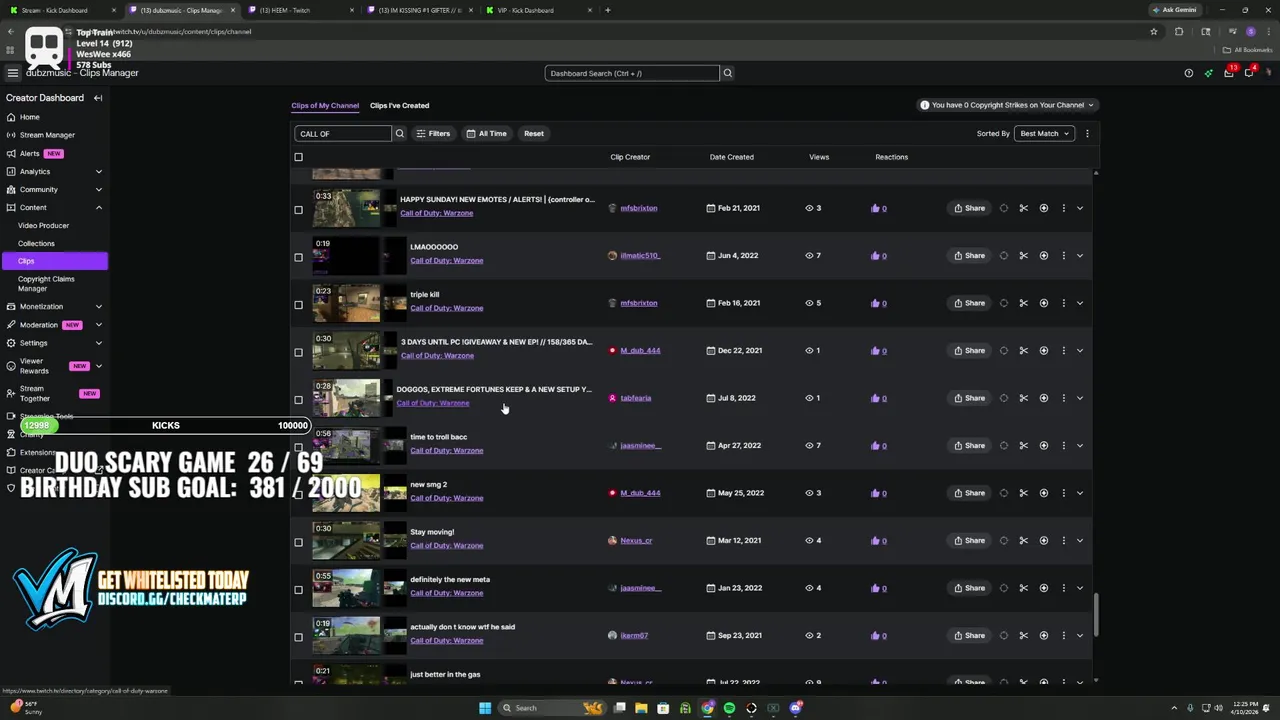Click dashed circle icon for HAPPY SUNDAY clip
The width and height of the screenshot is (1280, 720).
pyautogui.click(x=1004, y=208)
